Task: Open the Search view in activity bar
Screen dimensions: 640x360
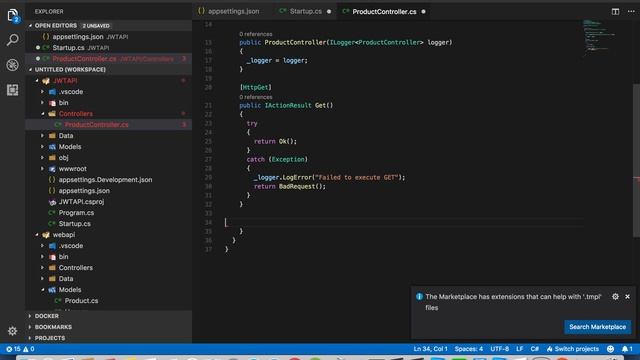Action: click(12, 40)
